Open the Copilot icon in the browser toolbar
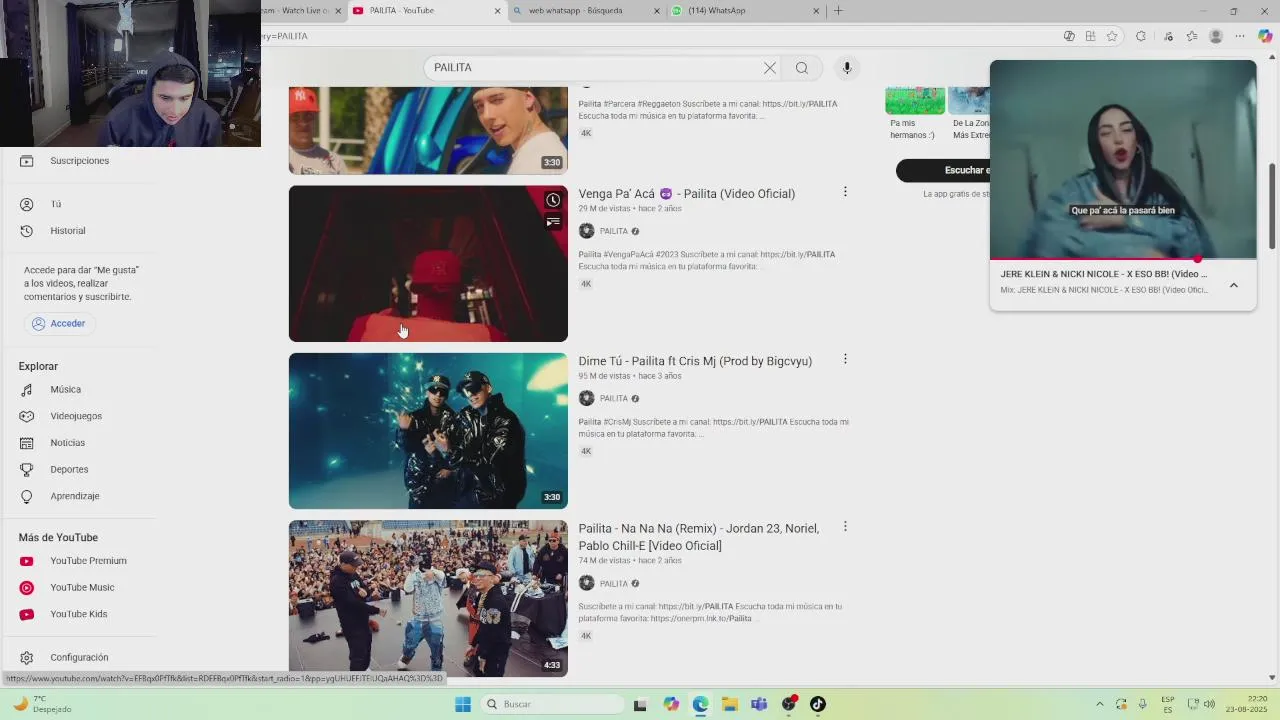The height and width of the screenshot is (720, 1280). pos(1265,36)
